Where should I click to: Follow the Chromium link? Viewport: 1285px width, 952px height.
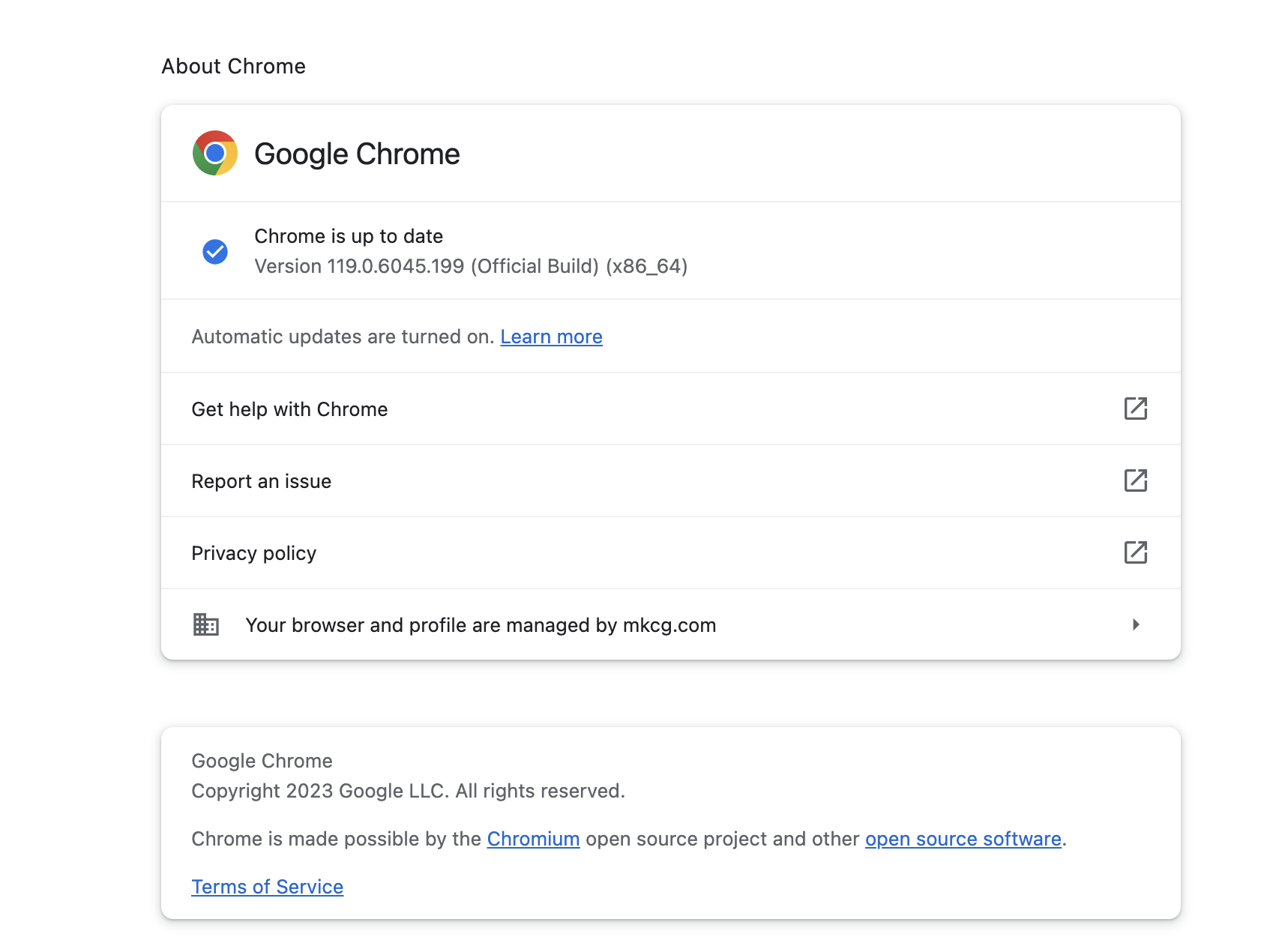coord(533,839)
